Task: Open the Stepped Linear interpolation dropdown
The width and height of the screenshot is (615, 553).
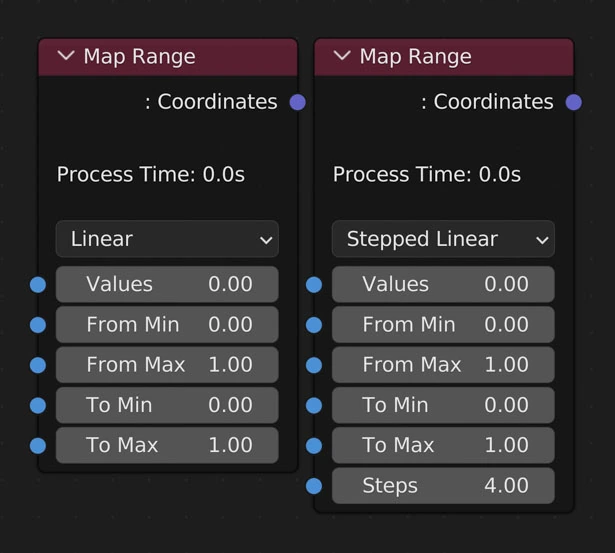Action: point(443,239)
